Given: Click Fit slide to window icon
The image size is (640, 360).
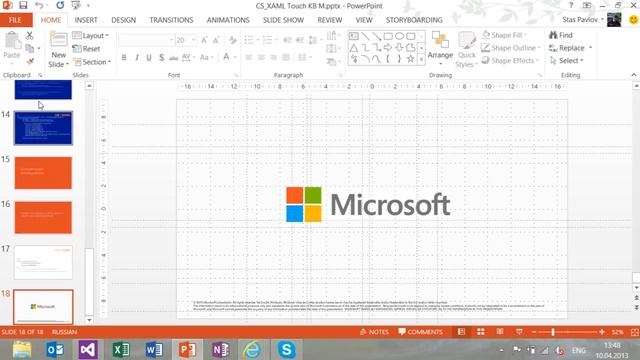Looking at the screenshot, I should [635, 332].
